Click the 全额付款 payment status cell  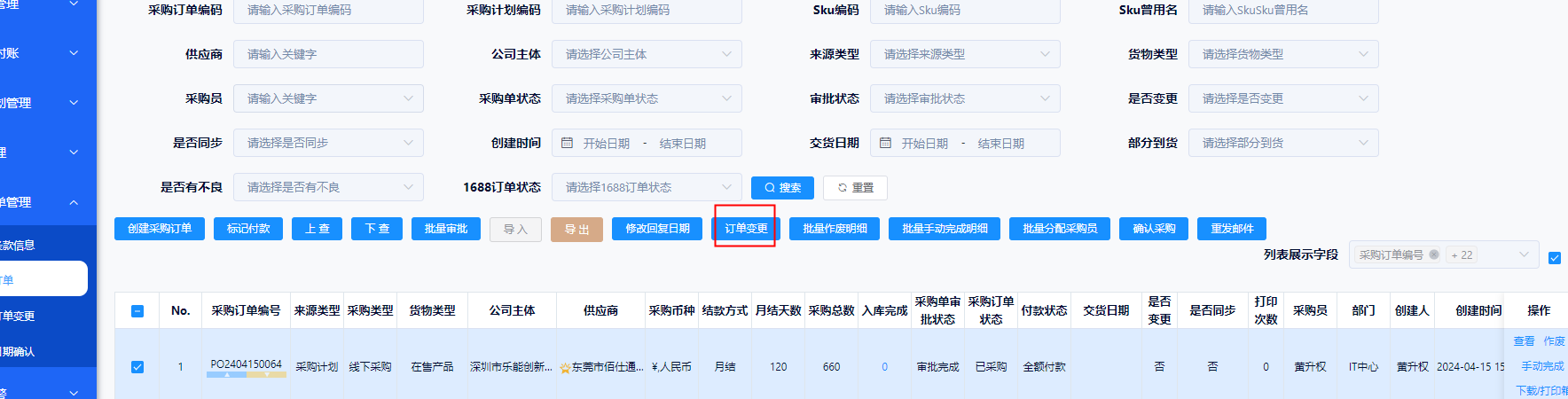point(1044,367)
